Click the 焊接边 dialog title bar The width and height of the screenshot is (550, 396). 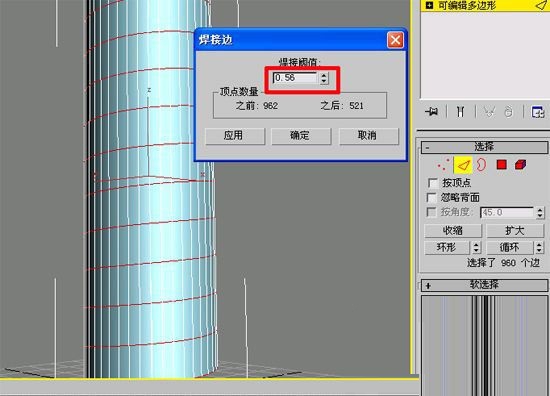coord(300,40)
